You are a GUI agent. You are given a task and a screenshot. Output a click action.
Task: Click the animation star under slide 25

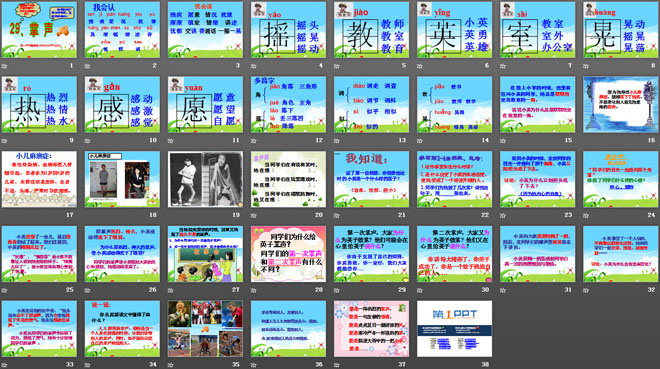(4, 290)
